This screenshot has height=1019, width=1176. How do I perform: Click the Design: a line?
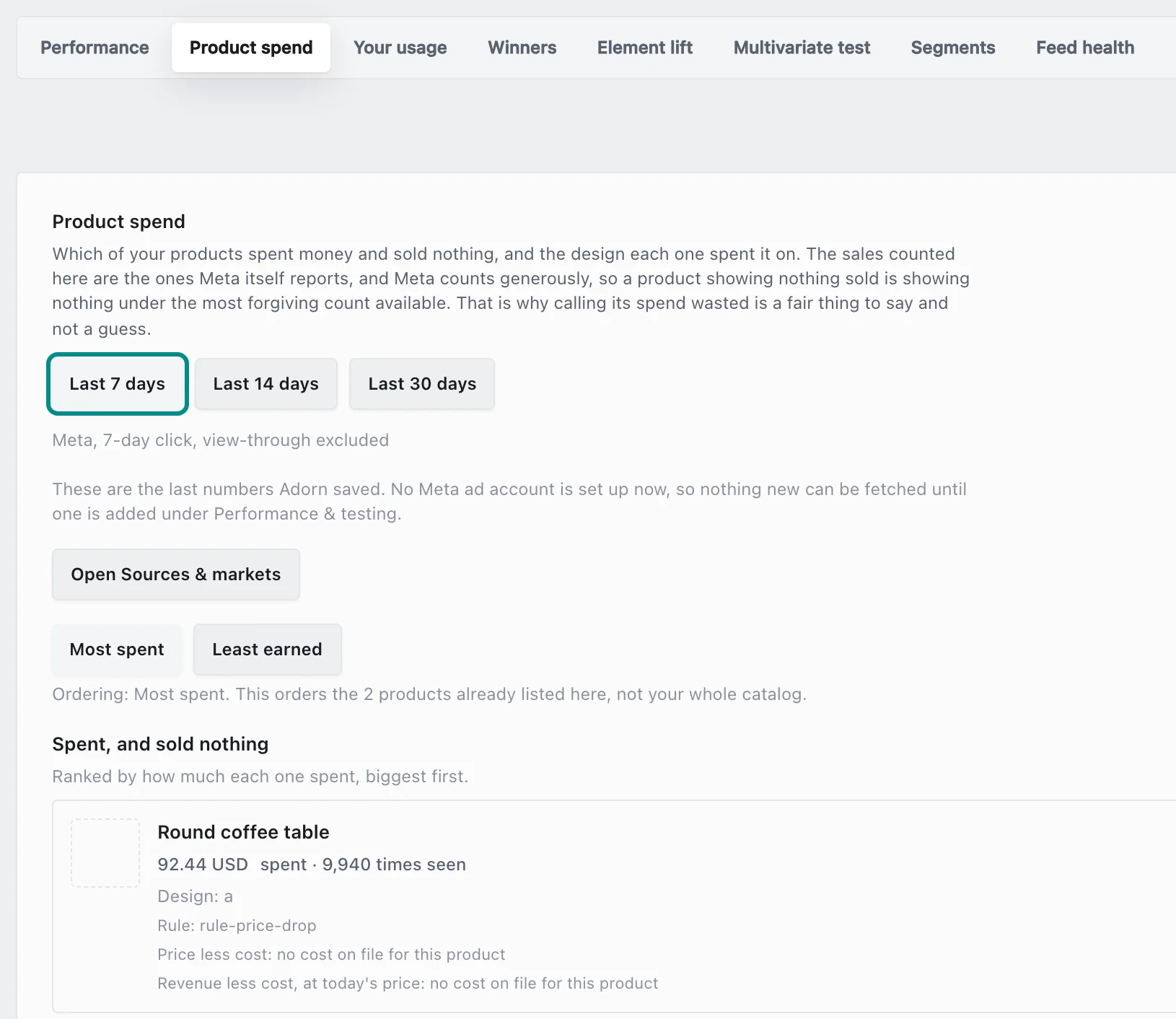[196, 896]
